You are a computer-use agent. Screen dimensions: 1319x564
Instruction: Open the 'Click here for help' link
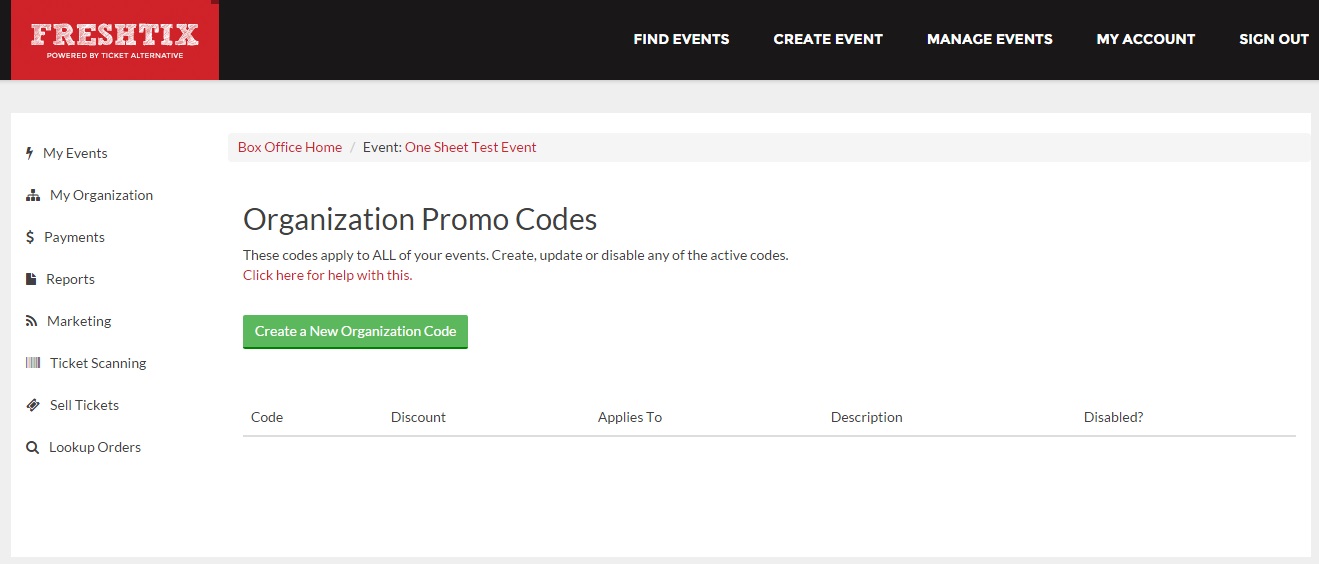[x=327, y=275]
